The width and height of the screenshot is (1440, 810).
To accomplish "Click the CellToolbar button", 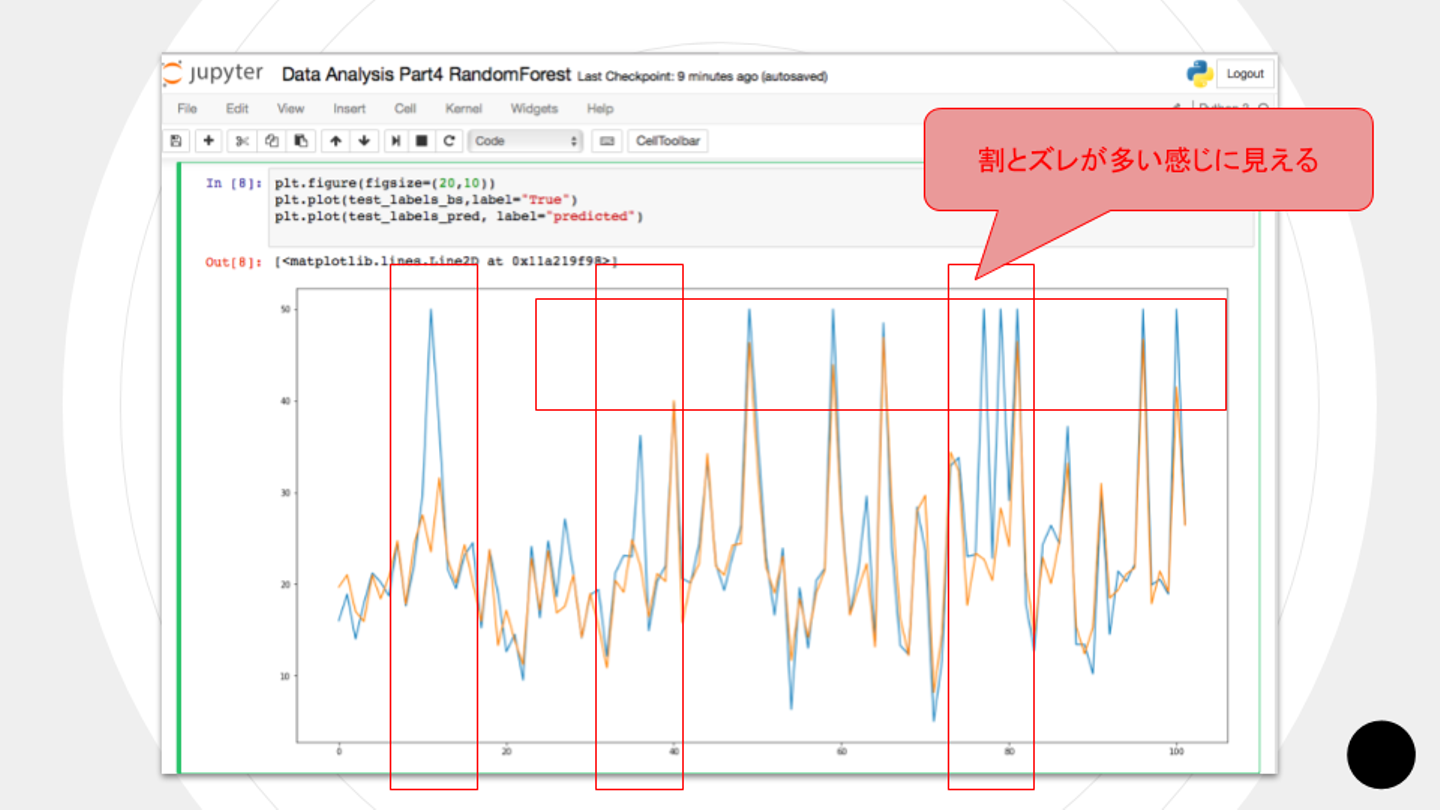I will (668, 141).
